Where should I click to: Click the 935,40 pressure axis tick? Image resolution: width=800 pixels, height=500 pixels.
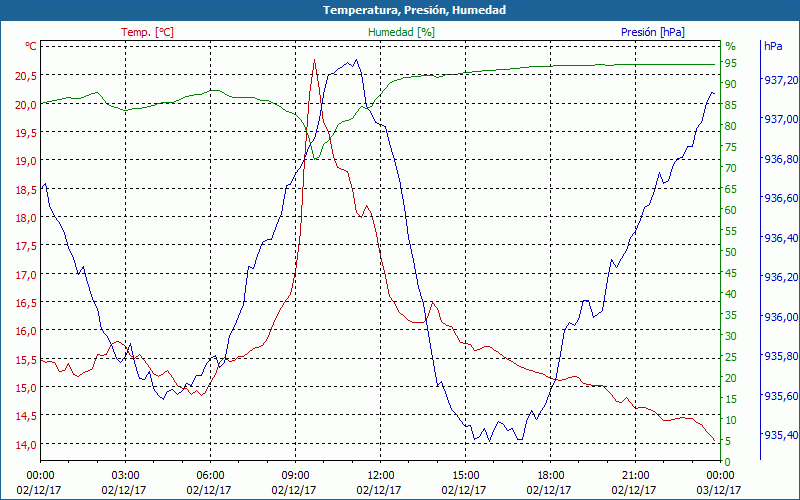[x=781, y=435]
